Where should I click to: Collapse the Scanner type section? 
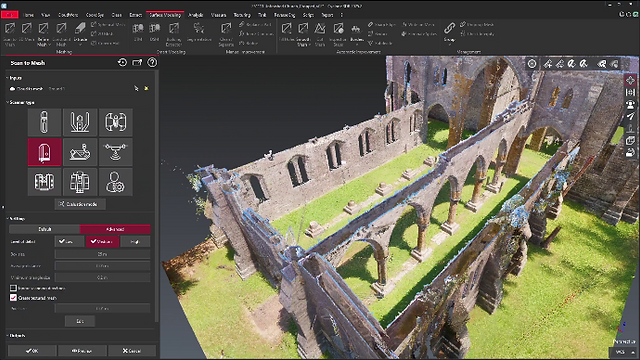(x=7, y=102)
